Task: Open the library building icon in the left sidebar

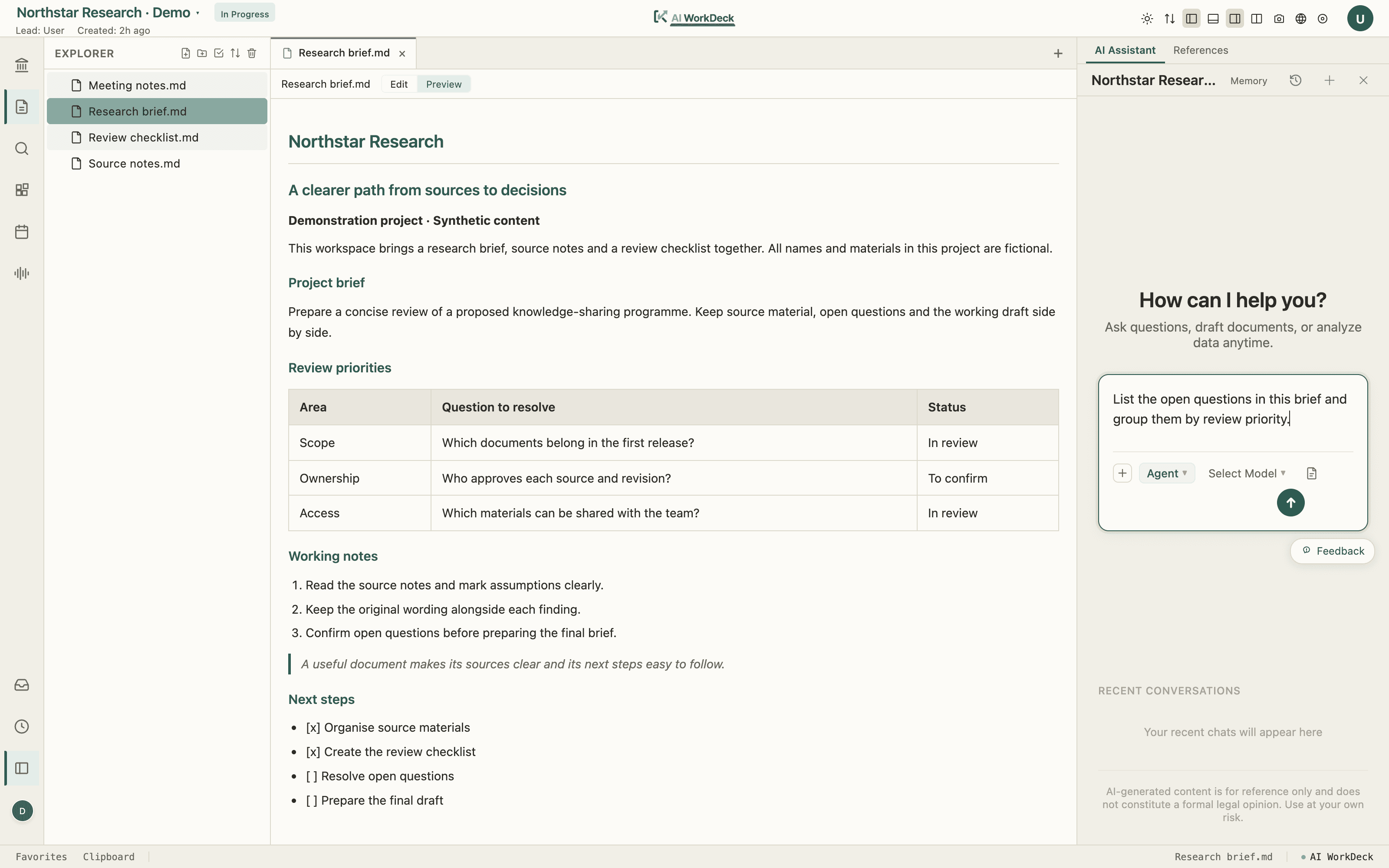Action: [x=22, y=66]
